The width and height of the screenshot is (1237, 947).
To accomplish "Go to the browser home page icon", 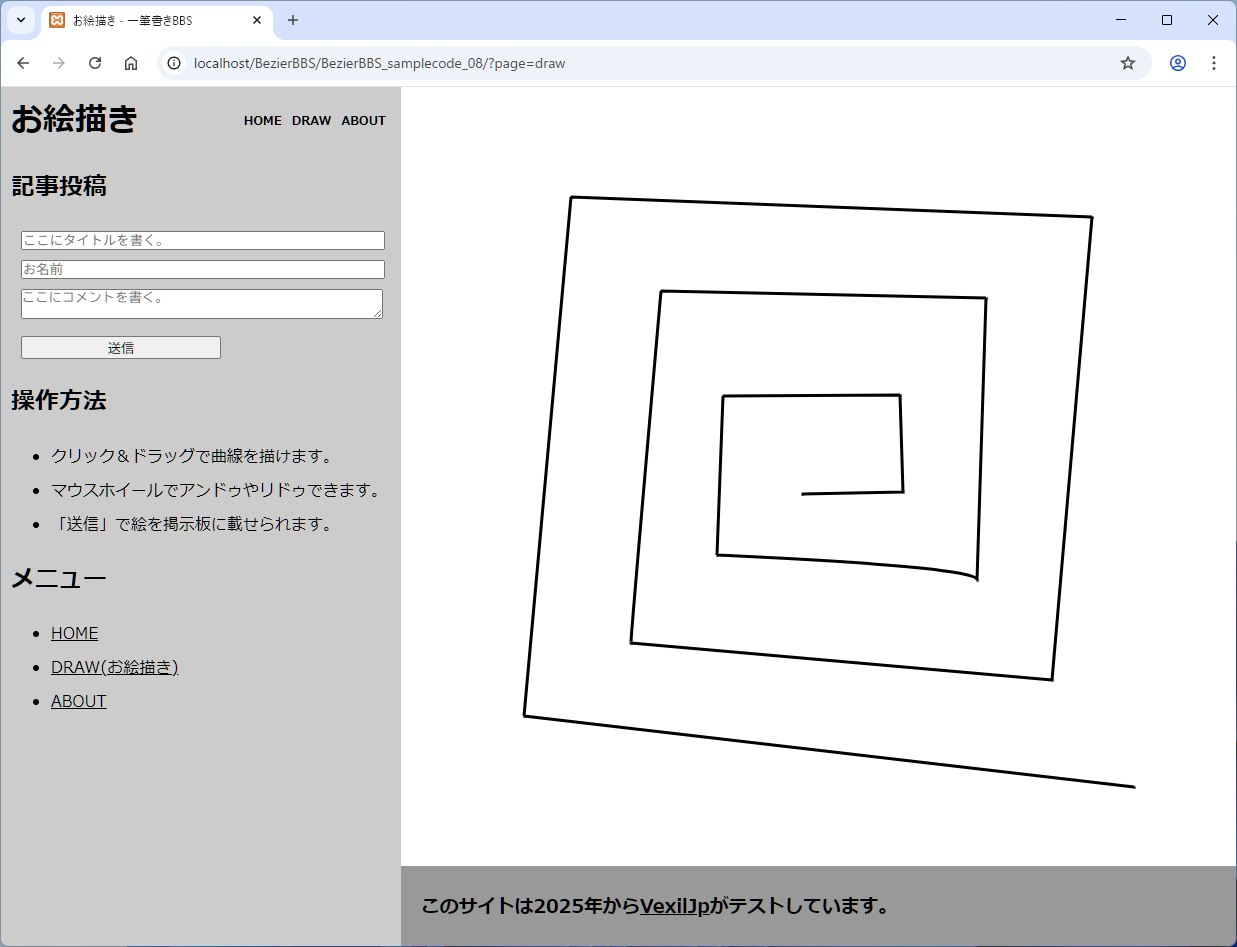I will point(131,63).
